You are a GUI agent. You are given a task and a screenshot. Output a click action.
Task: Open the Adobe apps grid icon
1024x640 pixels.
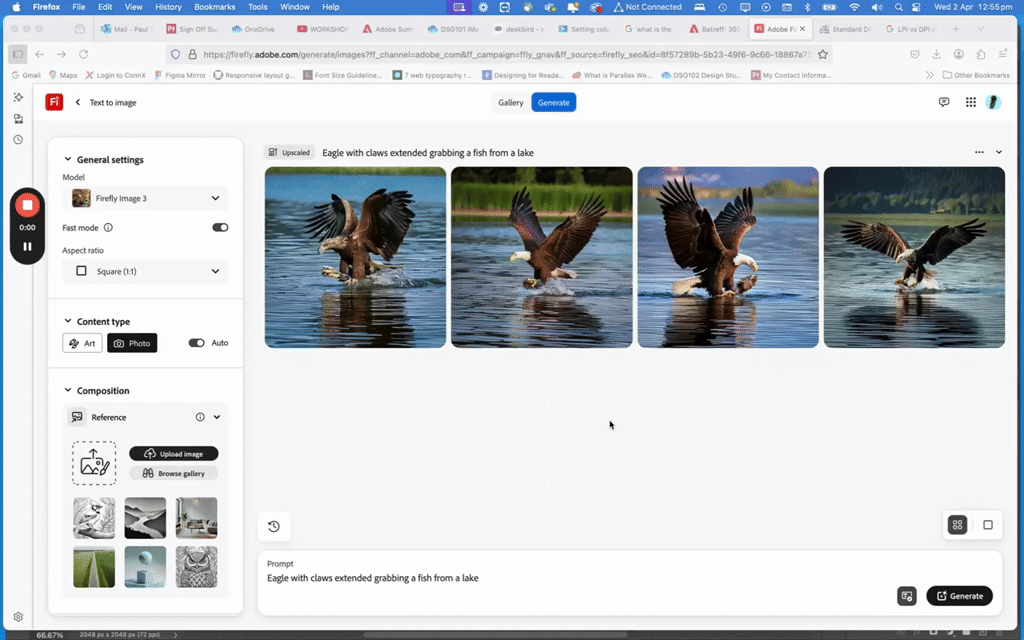970,102
